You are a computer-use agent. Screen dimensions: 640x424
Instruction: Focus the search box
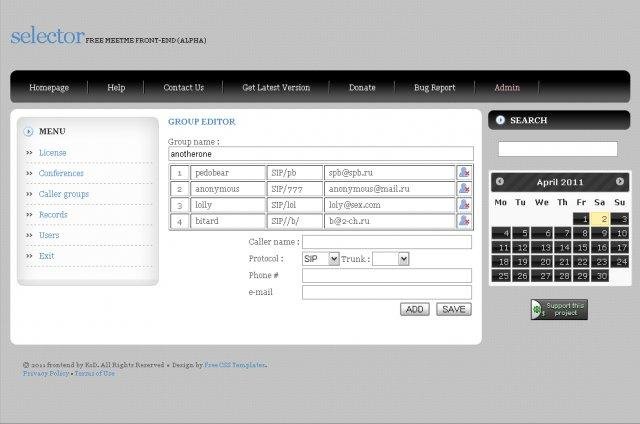click(x=558, y=149)
